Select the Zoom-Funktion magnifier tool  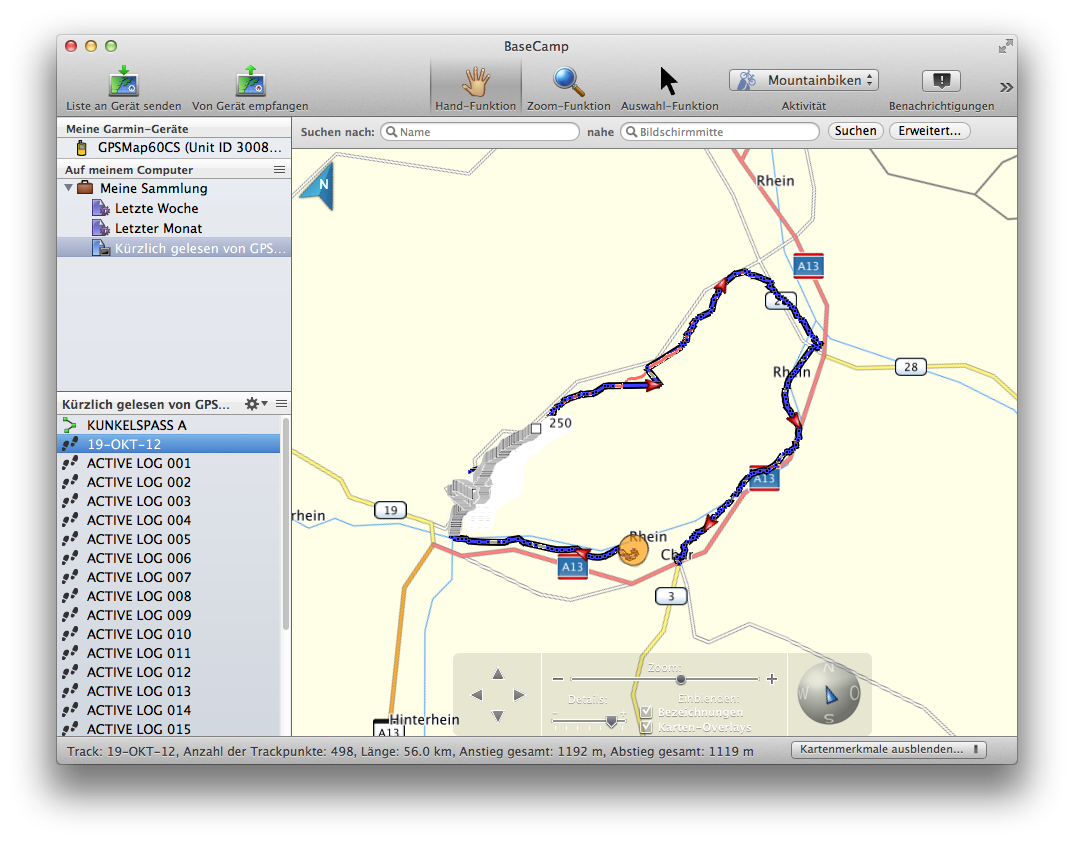point(568,81)
